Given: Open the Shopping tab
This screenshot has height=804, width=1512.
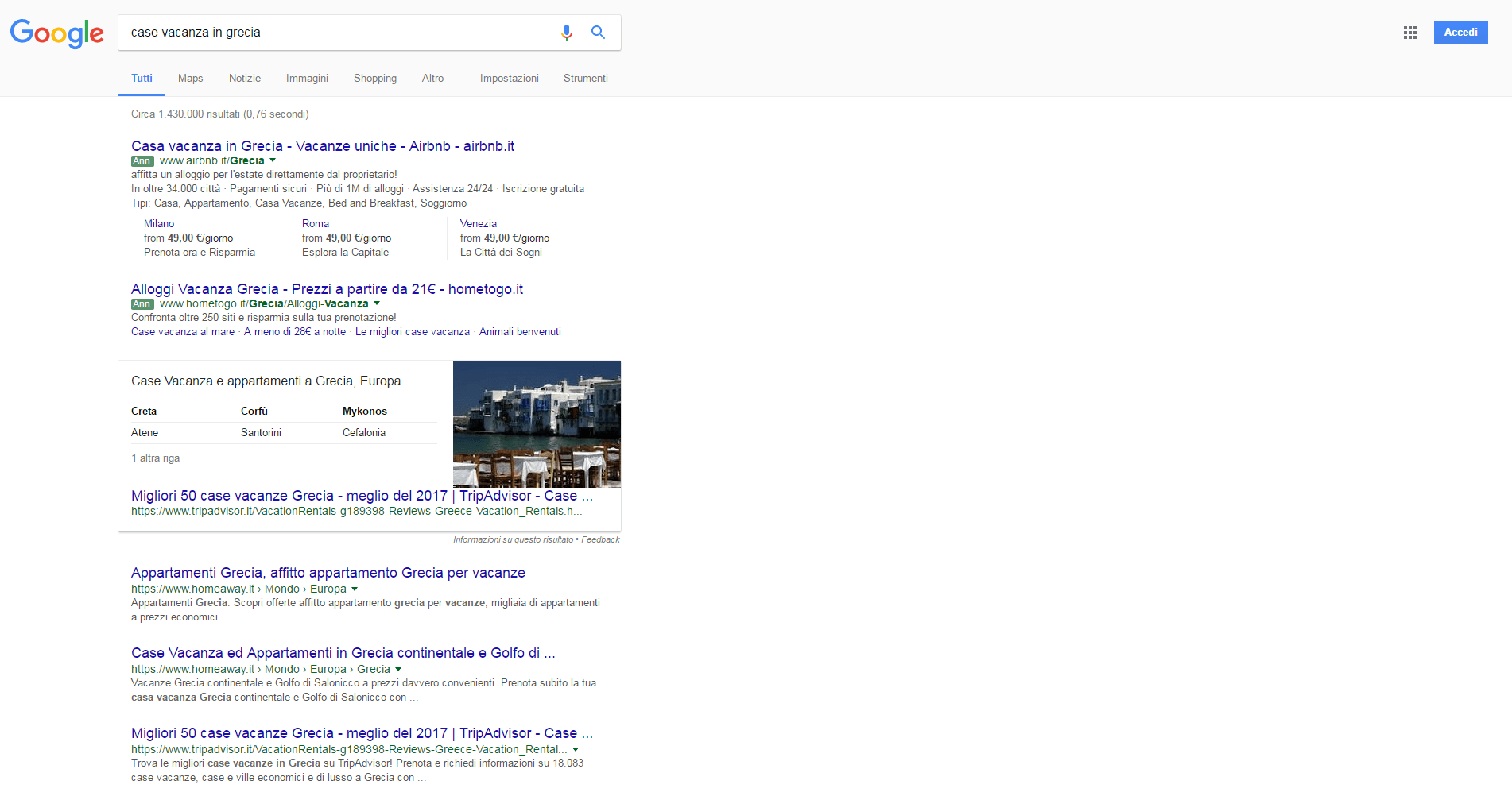Looking at the screenshot, I should point(375,79).
